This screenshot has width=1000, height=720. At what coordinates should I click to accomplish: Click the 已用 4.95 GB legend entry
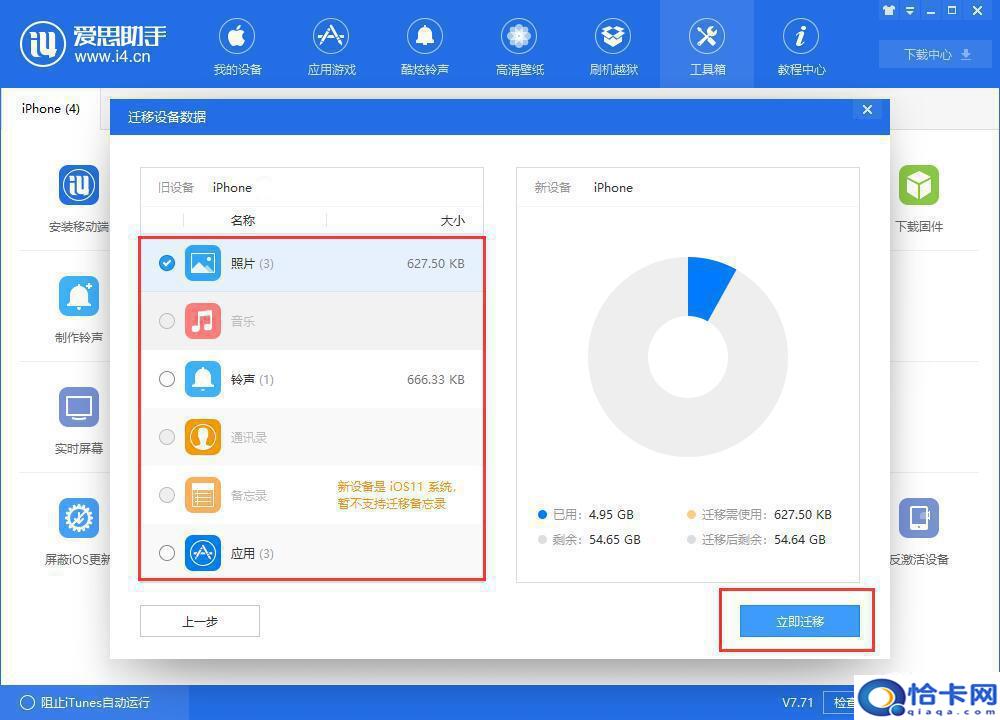tap(586, 515)
